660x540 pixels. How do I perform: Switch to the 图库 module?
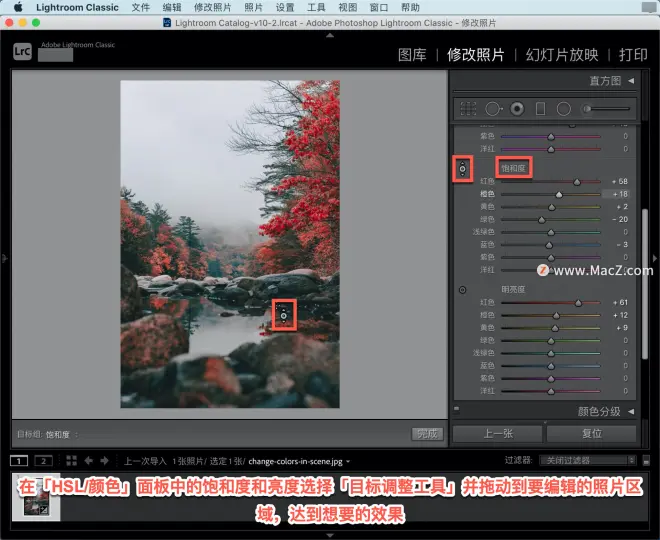click(x=412, y=55)
